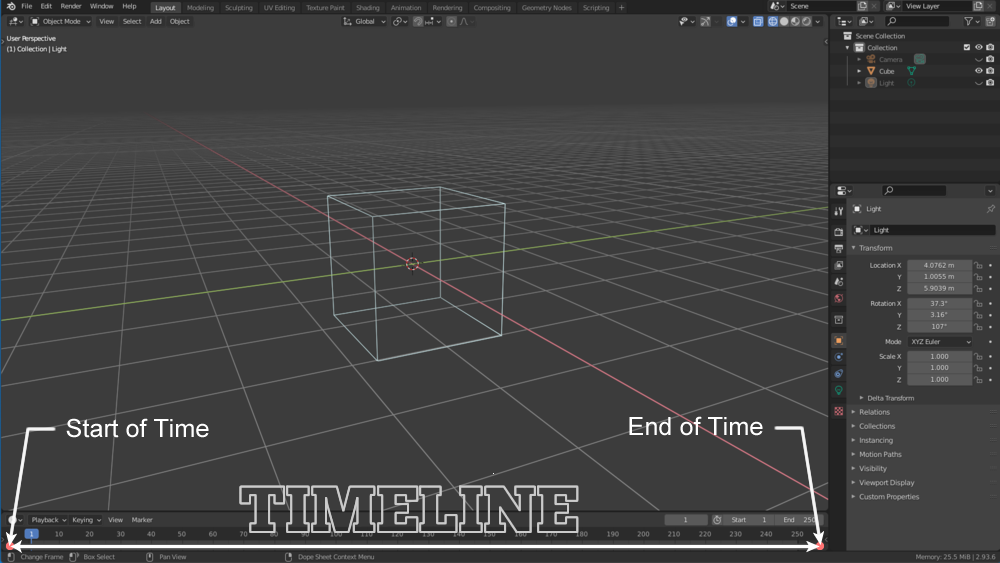Viewport: 1000px width, 563px height.
Task: Switch to Sculpting workspace tab
Action: [x=239, y=8]
